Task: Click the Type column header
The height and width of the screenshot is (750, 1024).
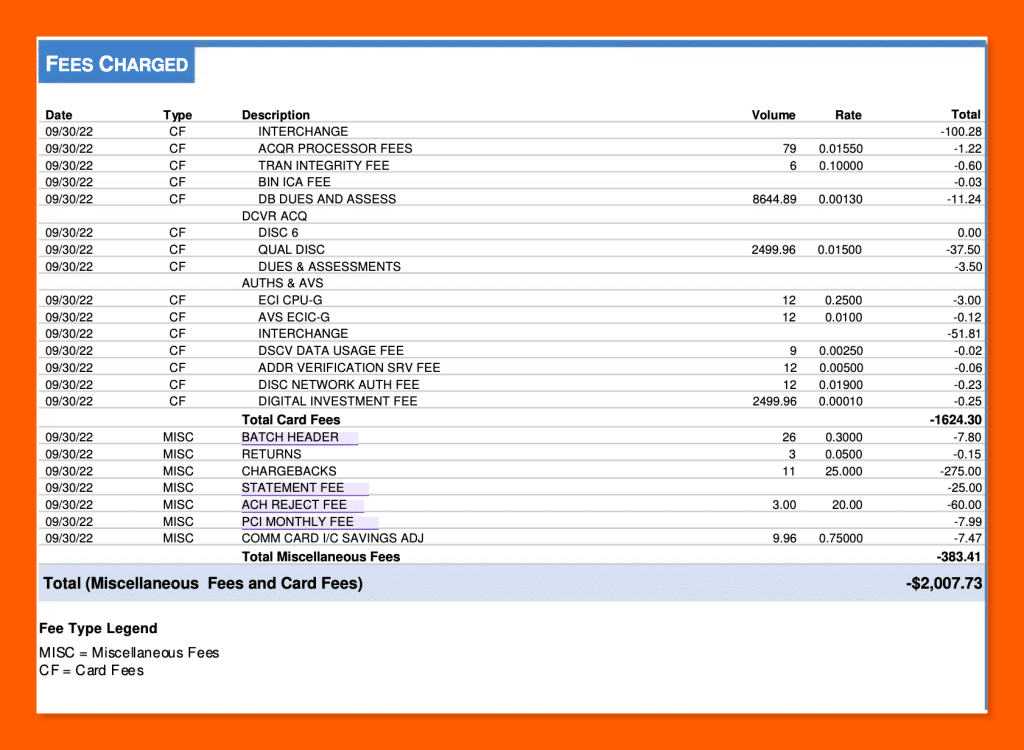Action: [178, 115]
